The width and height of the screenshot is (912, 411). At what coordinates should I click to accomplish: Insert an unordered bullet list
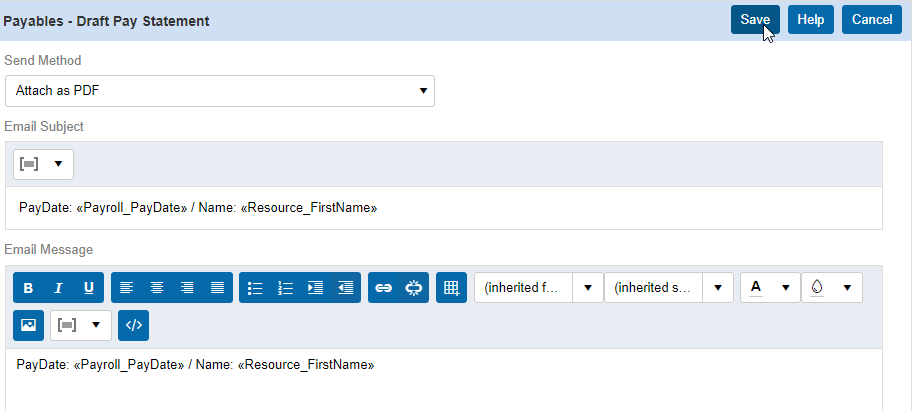point(255,288)
